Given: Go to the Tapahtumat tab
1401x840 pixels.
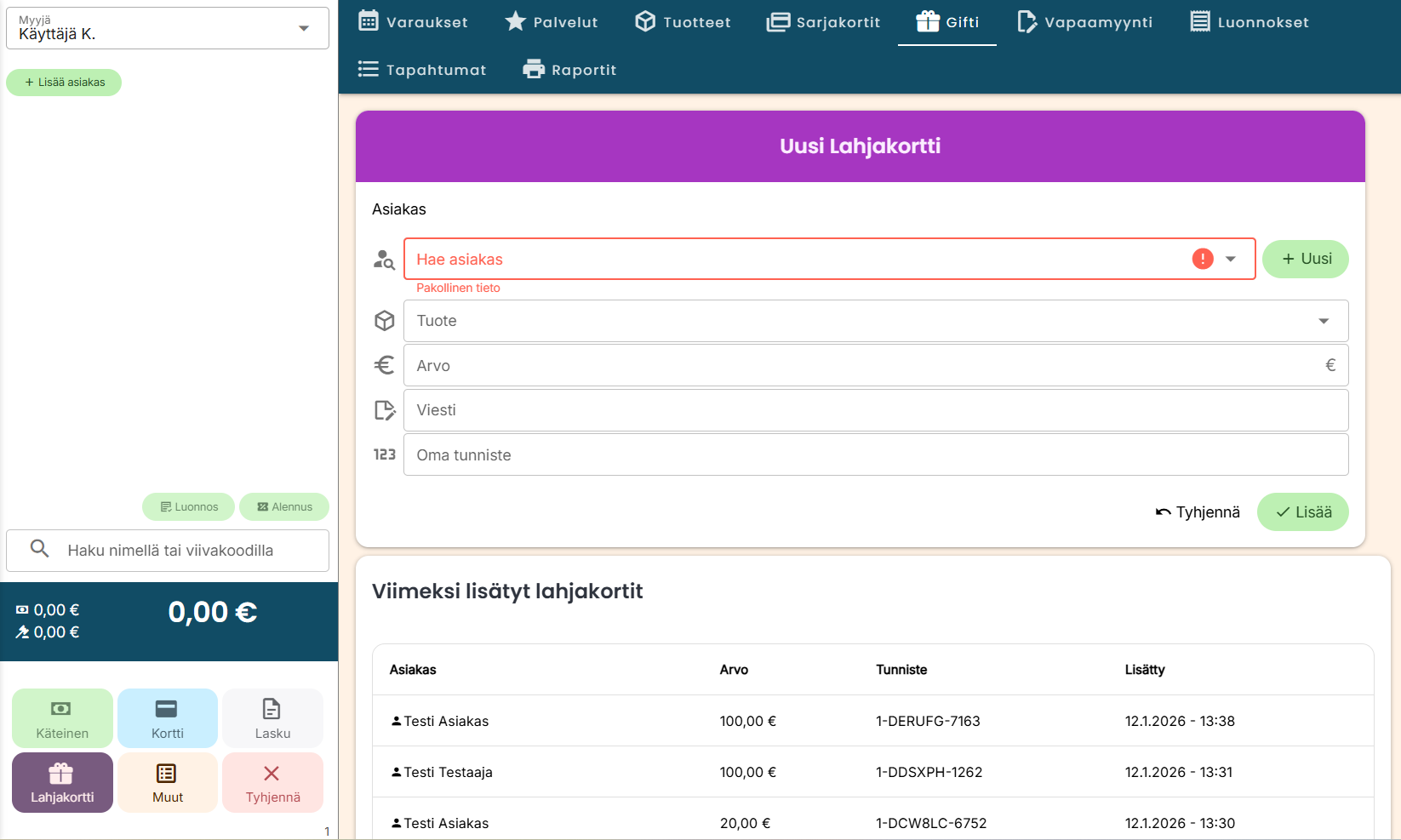Looking at the screenshot, I should pos(422,70).
